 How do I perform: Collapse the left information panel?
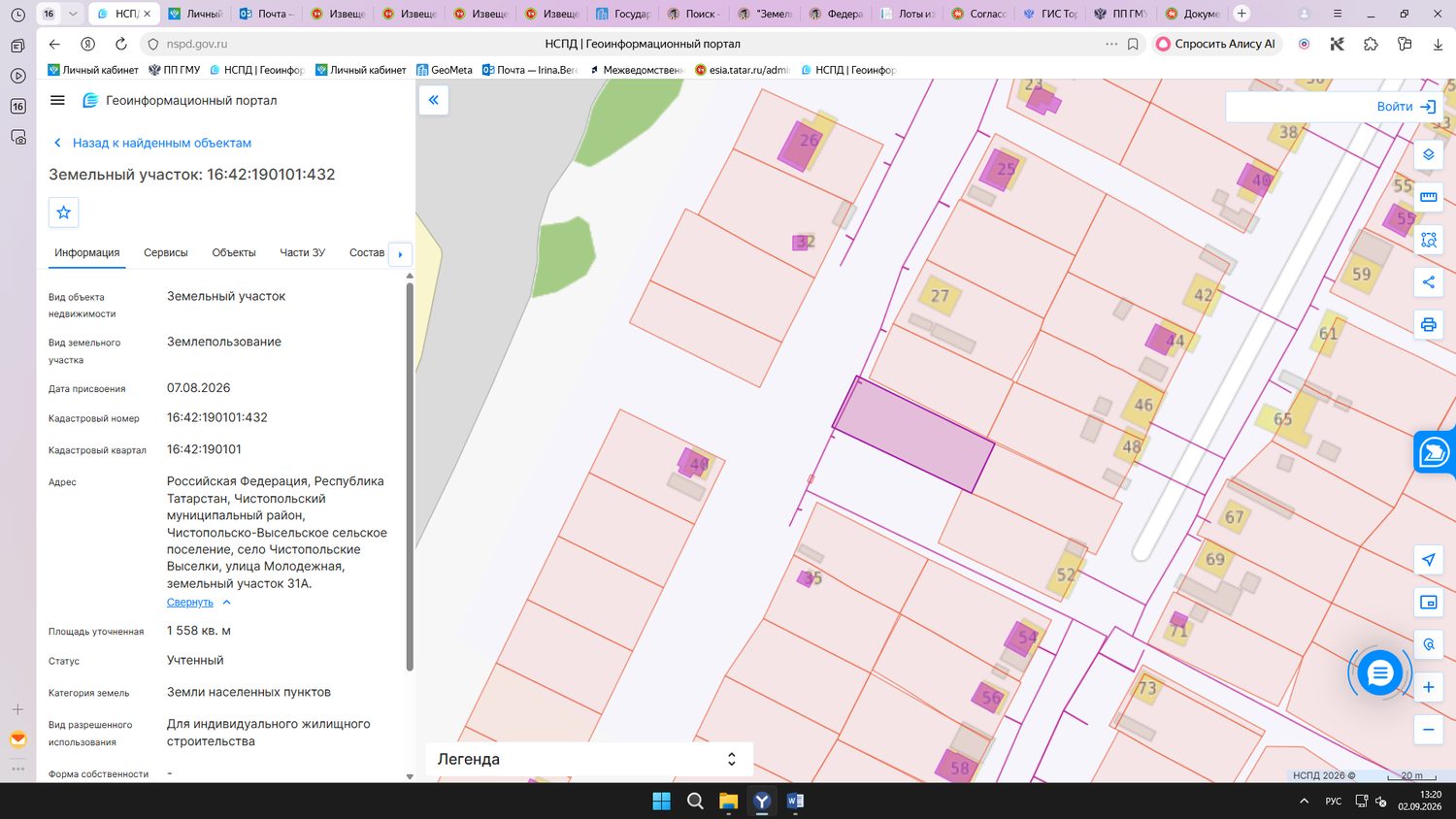[434, 100]
